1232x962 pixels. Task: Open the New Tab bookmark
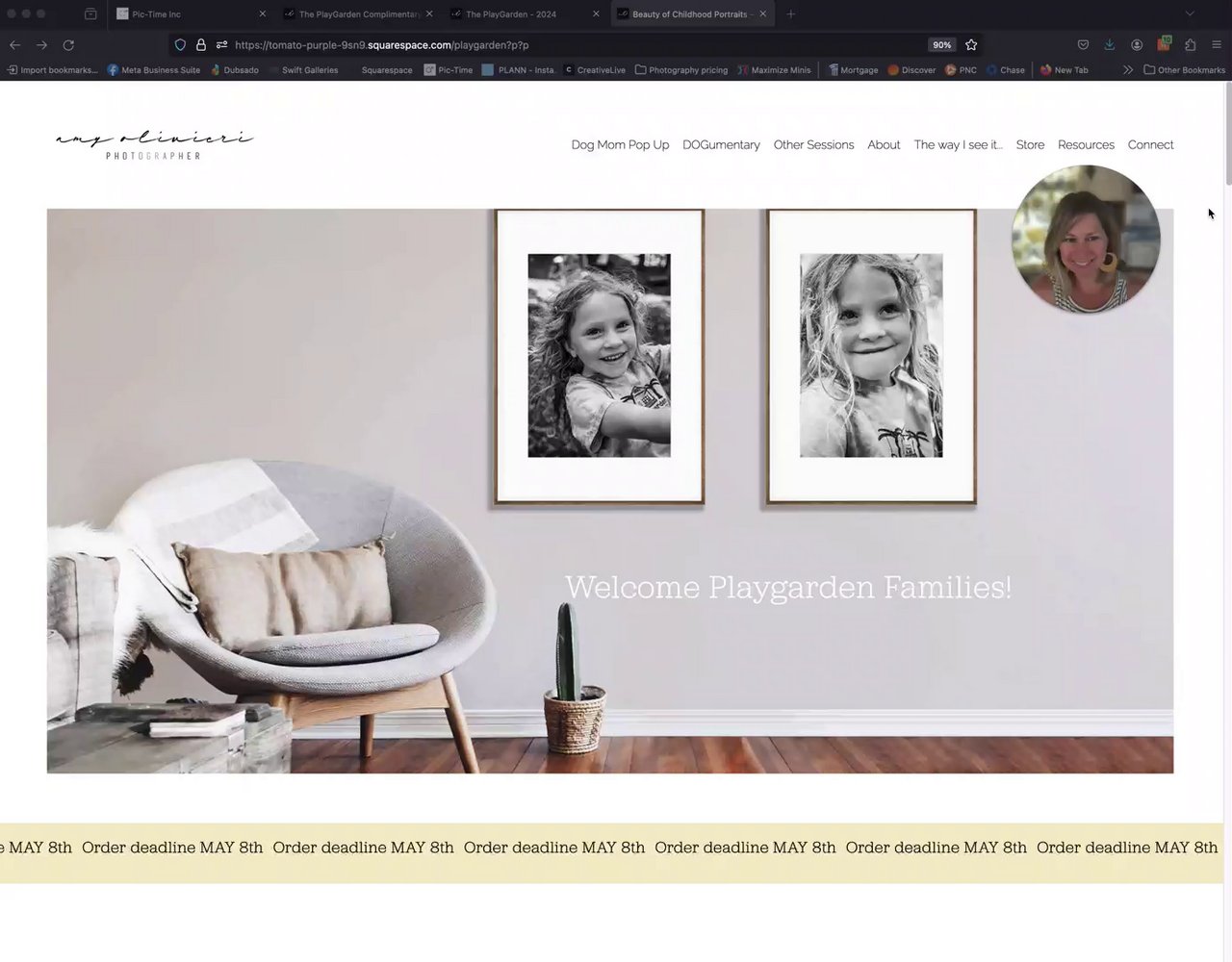(x=1064, y=70)
